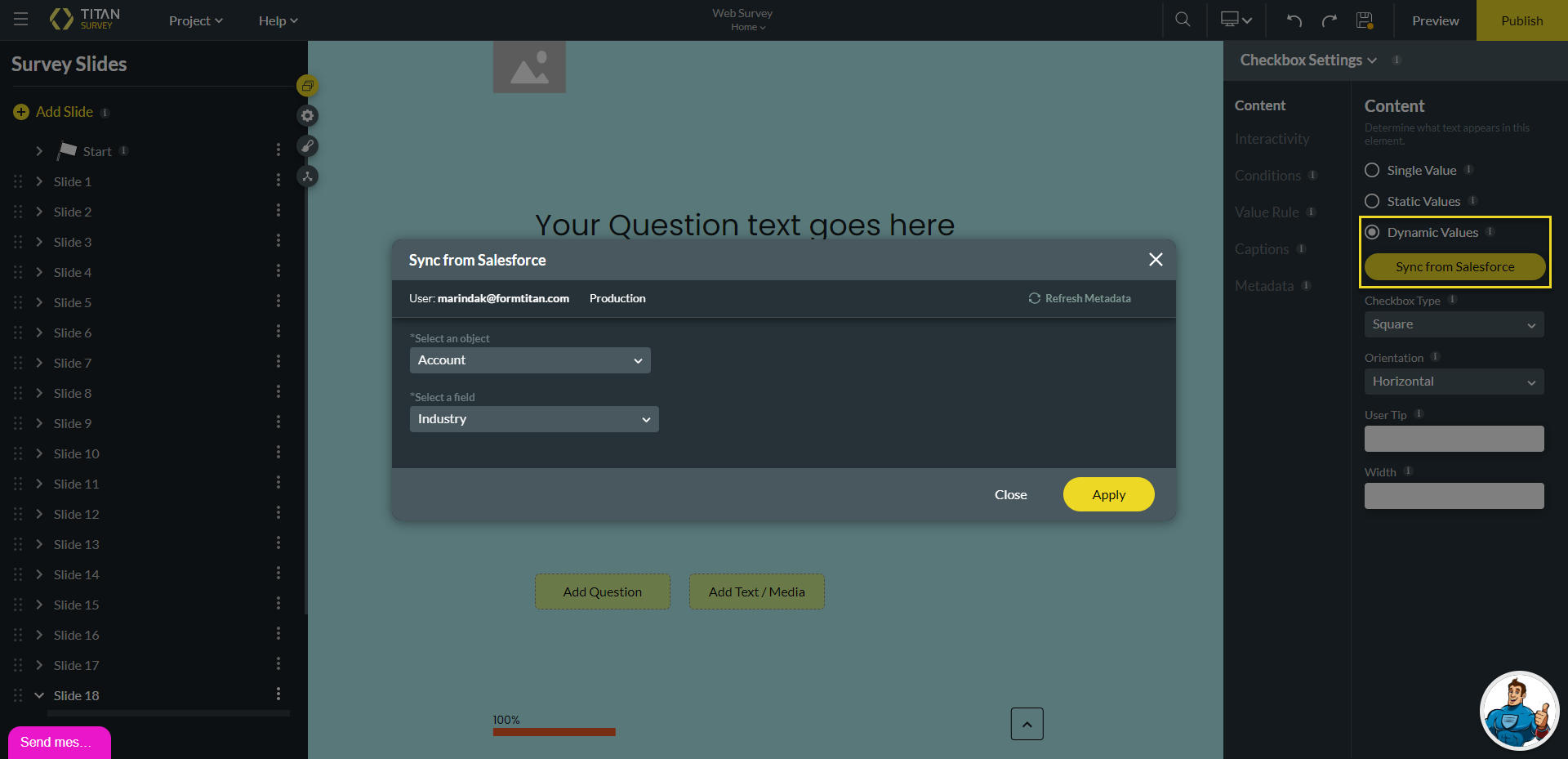Select the Single Value radio button
Viewport: 1568px width, 759px height.
1372,170
